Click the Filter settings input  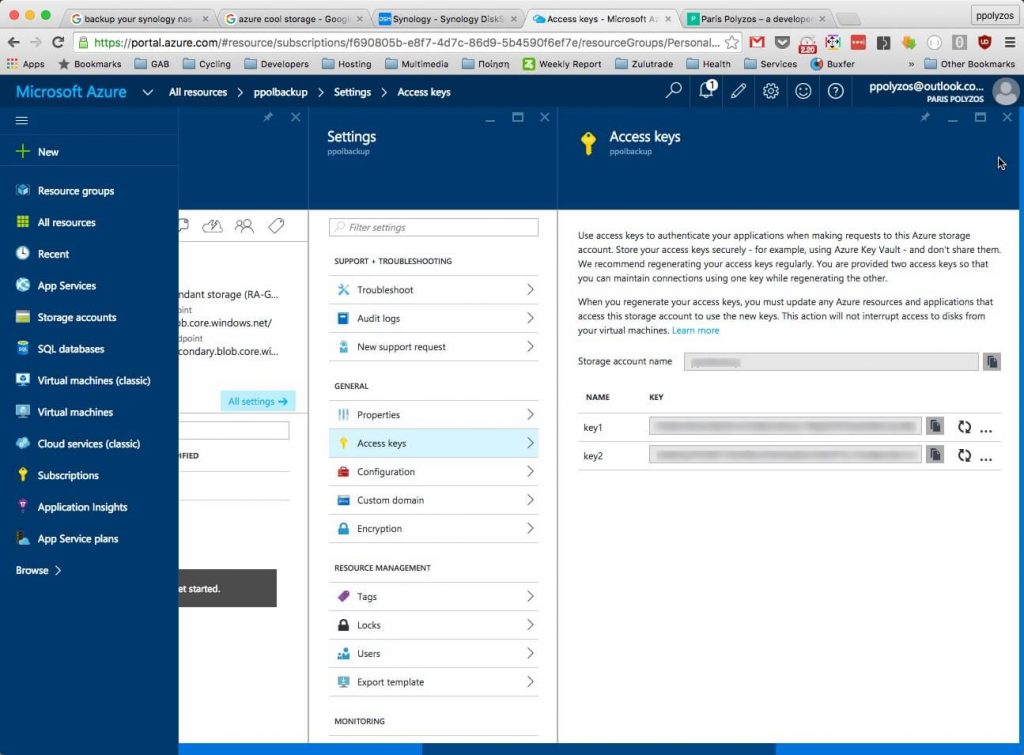(x=434, y=227)
